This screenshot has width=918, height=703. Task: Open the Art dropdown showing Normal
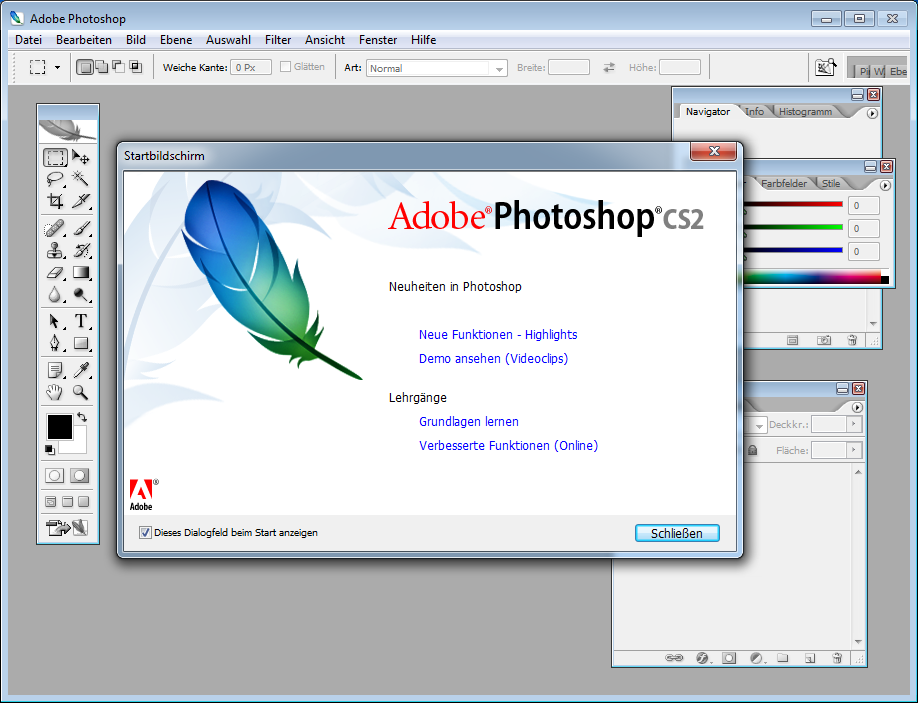[436, 68]
